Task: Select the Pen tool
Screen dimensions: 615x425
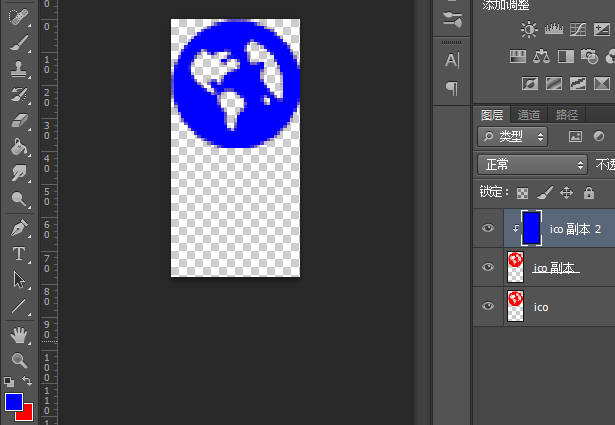Action: [18, 228]
